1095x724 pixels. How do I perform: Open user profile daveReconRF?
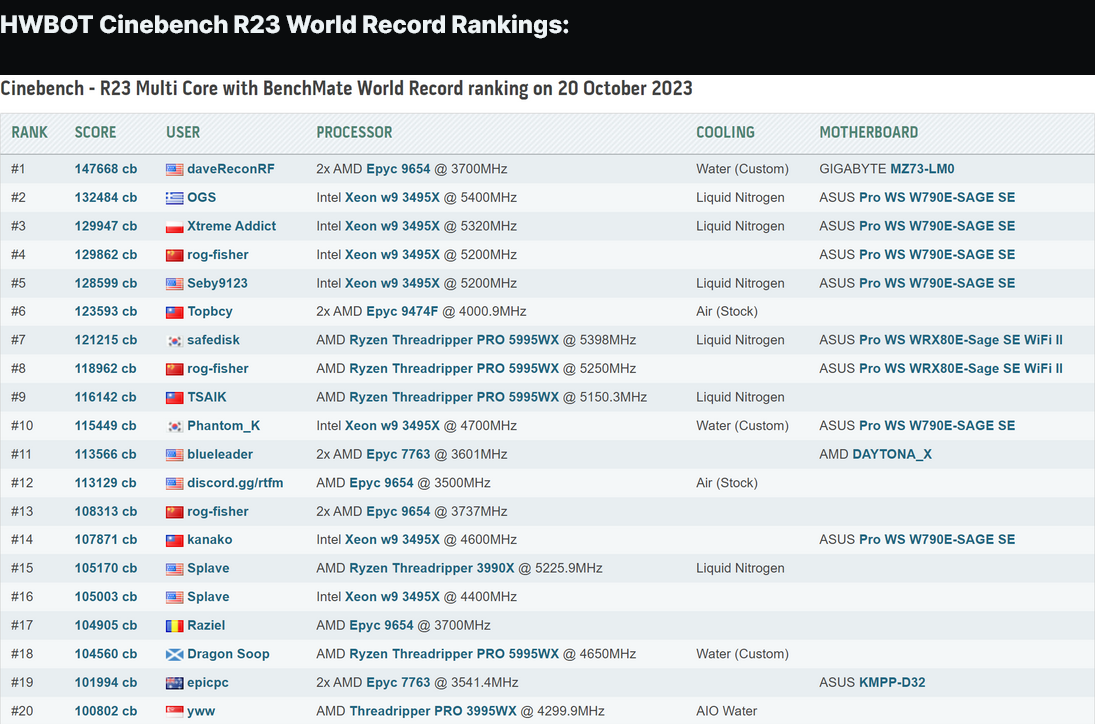(230, 169)
